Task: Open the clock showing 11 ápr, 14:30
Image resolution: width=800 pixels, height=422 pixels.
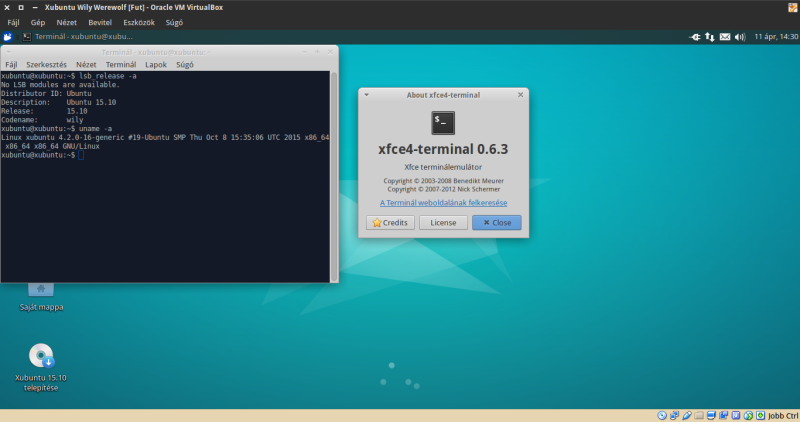Action: [x=776, y=37]
